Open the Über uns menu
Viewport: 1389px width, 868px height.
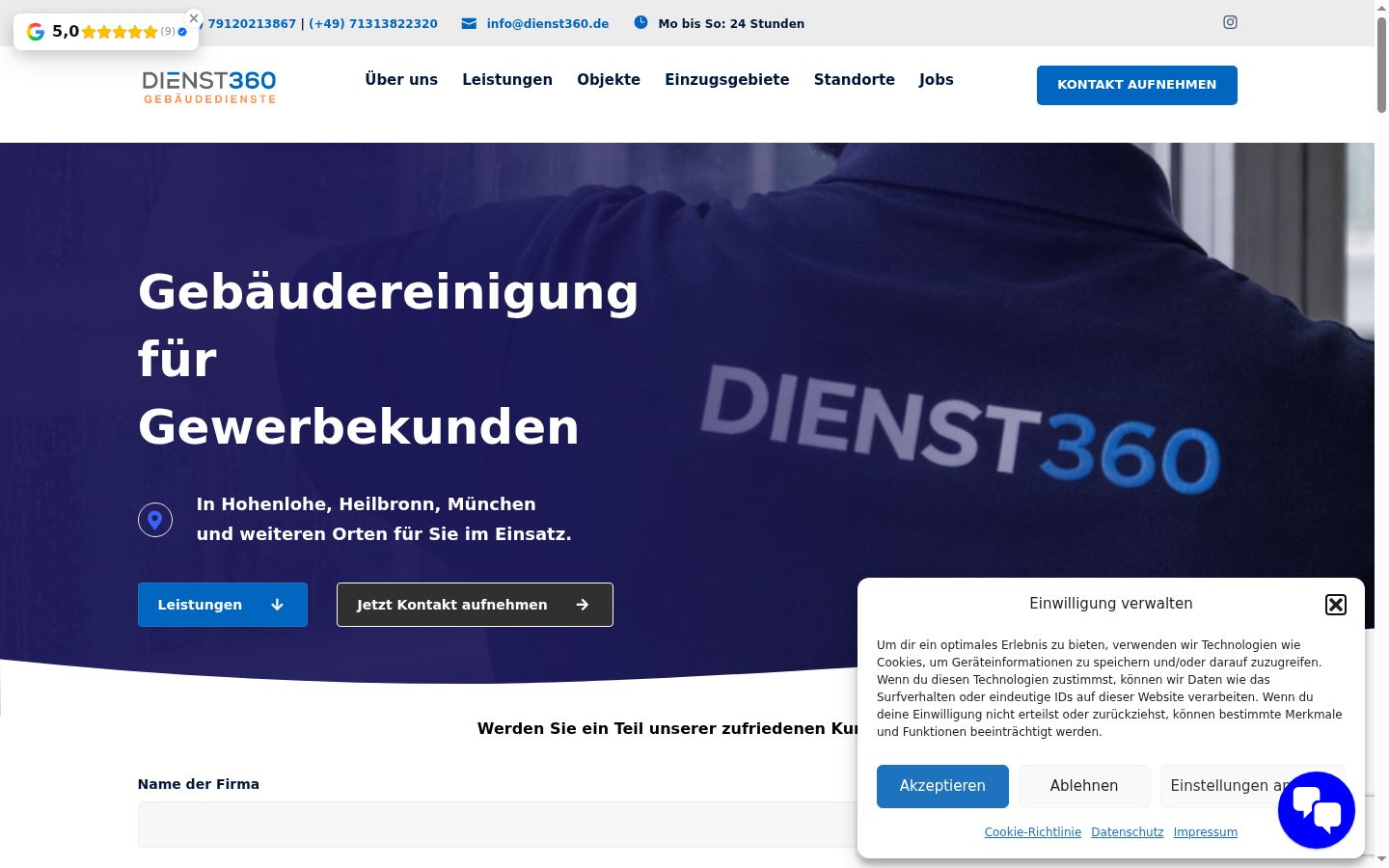401,80
